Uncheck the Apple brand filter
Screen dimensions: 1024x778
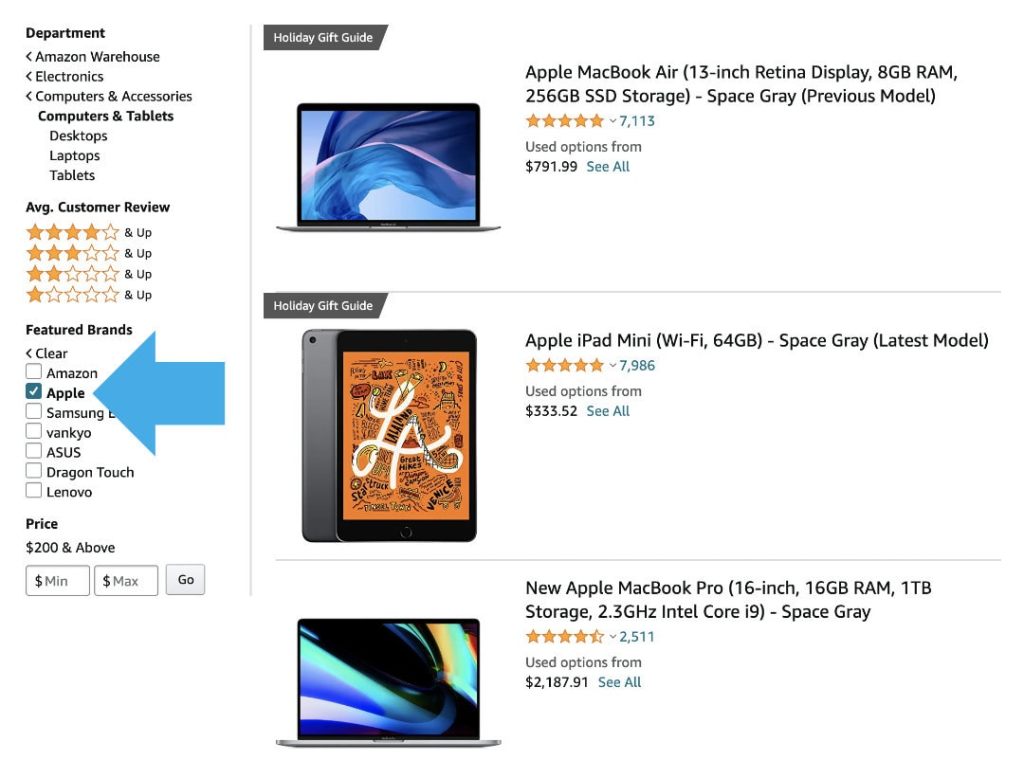tap(33, 391)
